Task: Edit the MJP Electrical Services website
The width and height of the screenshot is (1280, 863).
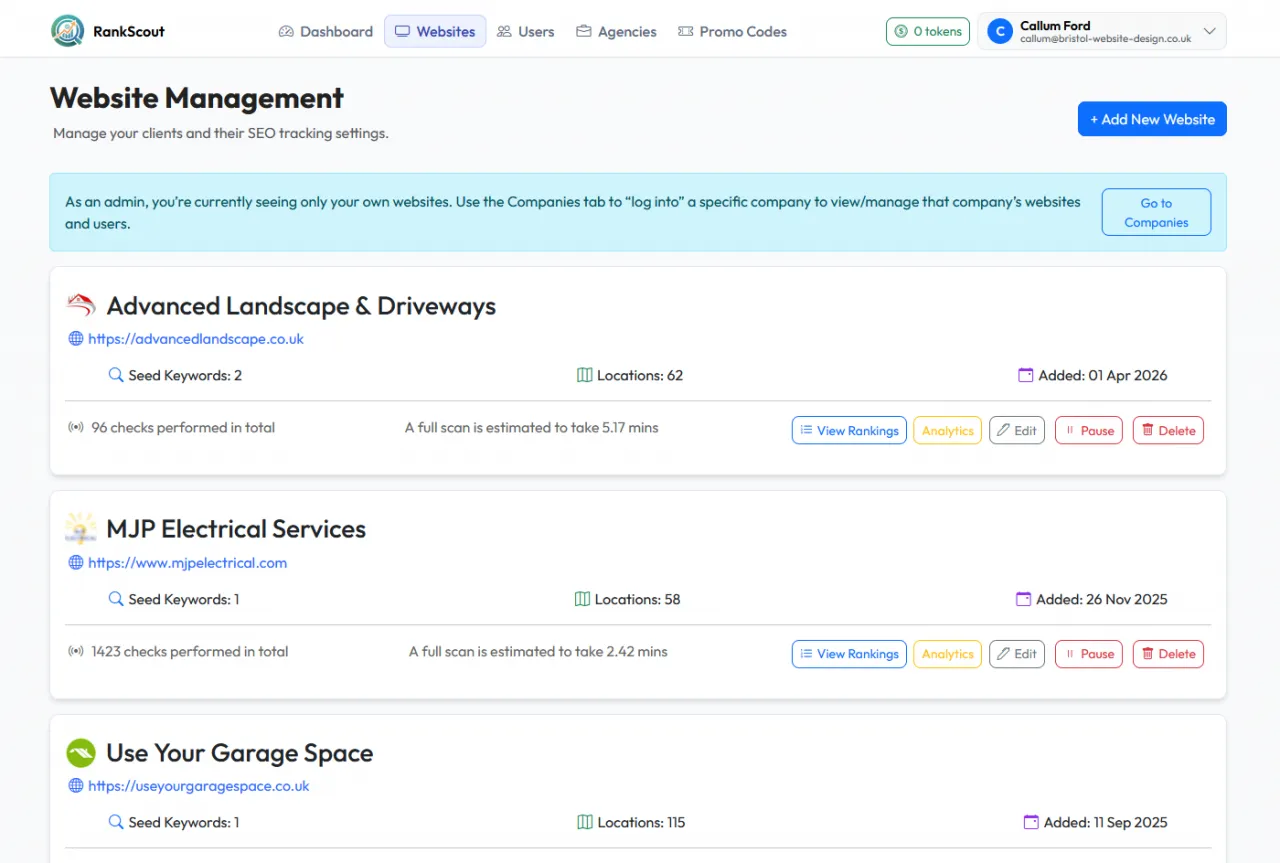Action: [1017, 654]
